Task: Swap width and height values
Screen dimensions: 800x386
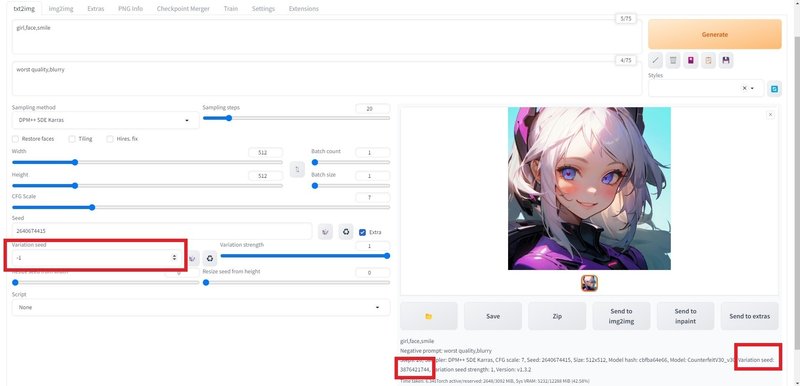Action: pyautogui.click(x=297, y=169)
